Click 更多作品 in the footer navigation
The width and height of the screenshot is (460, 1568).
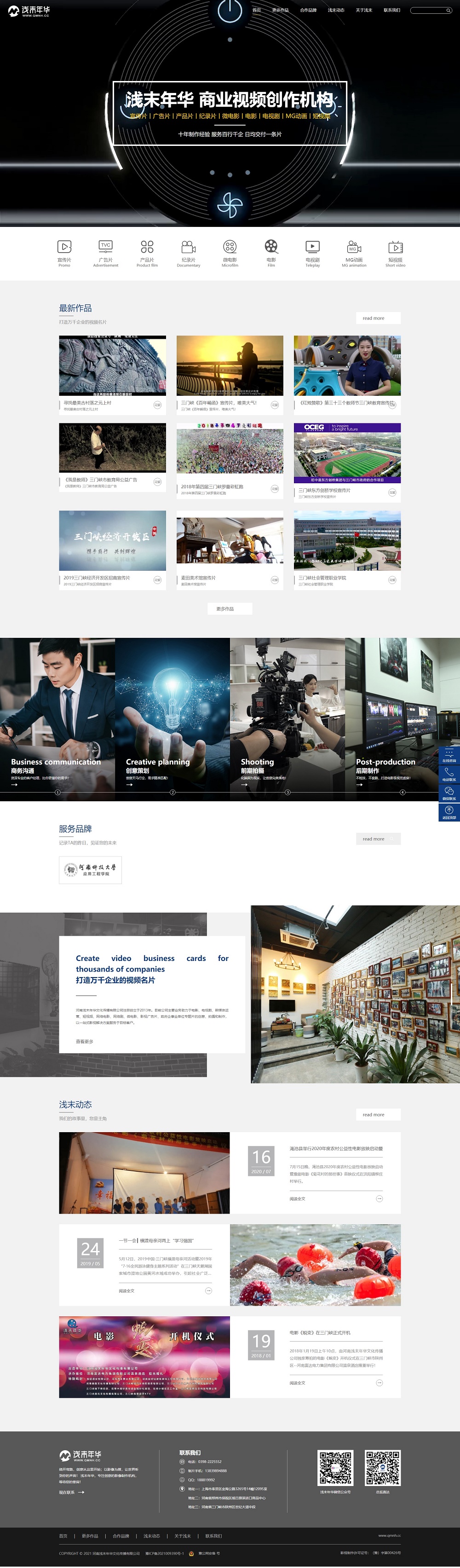(x=90, y=1536)
